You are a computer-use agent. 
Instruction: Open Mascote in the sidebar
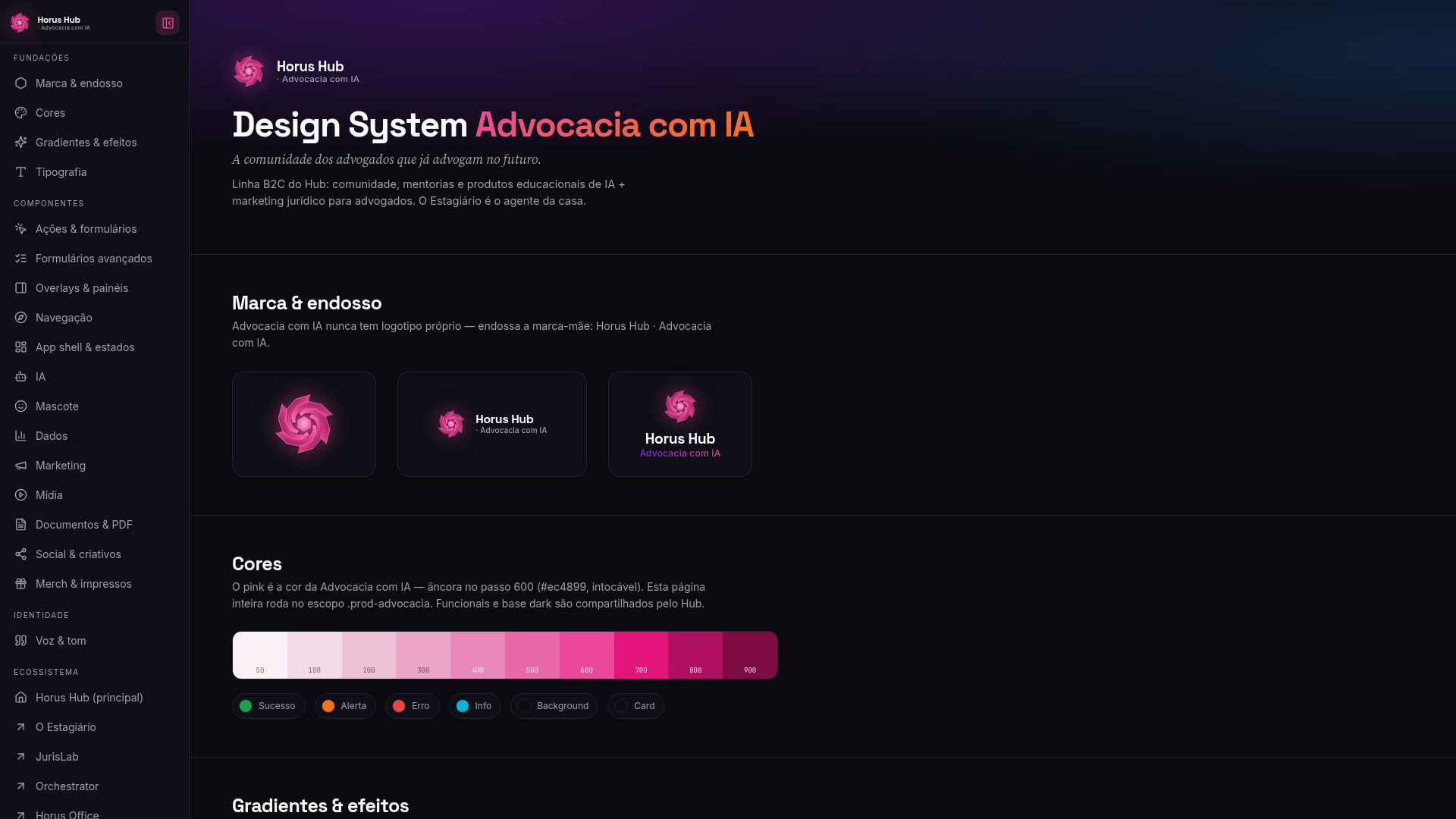tap(94, 406)
